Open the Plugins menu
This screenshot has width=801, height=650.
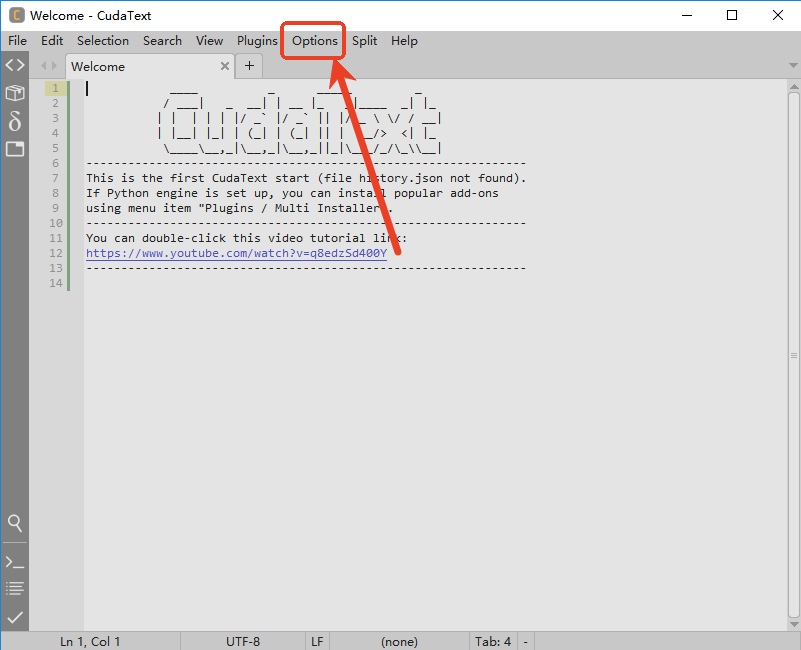pyautogui.click(x=257, y=41)
